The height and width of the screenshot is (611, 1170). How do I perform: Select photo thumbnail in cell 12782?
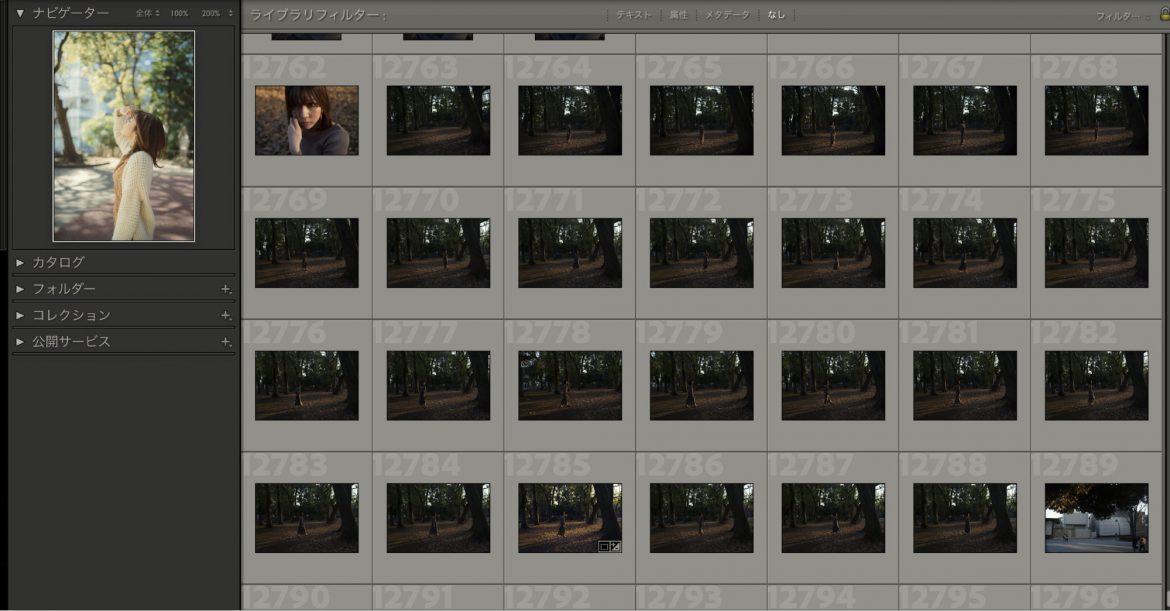(x=1097, y=386)
